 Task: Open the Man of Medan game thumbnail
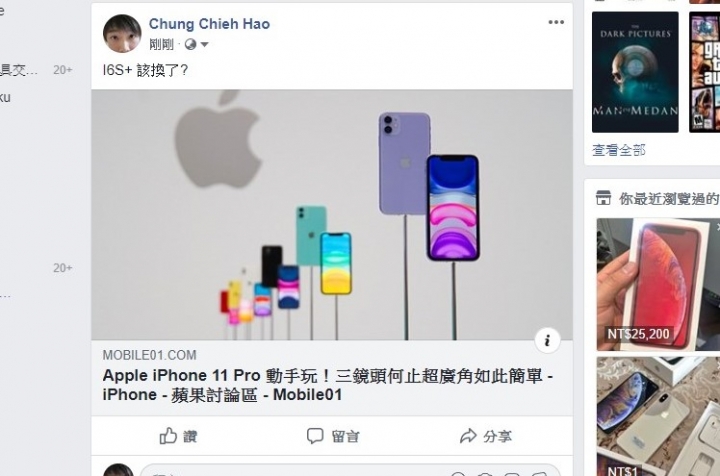click(x=635, y=72)
